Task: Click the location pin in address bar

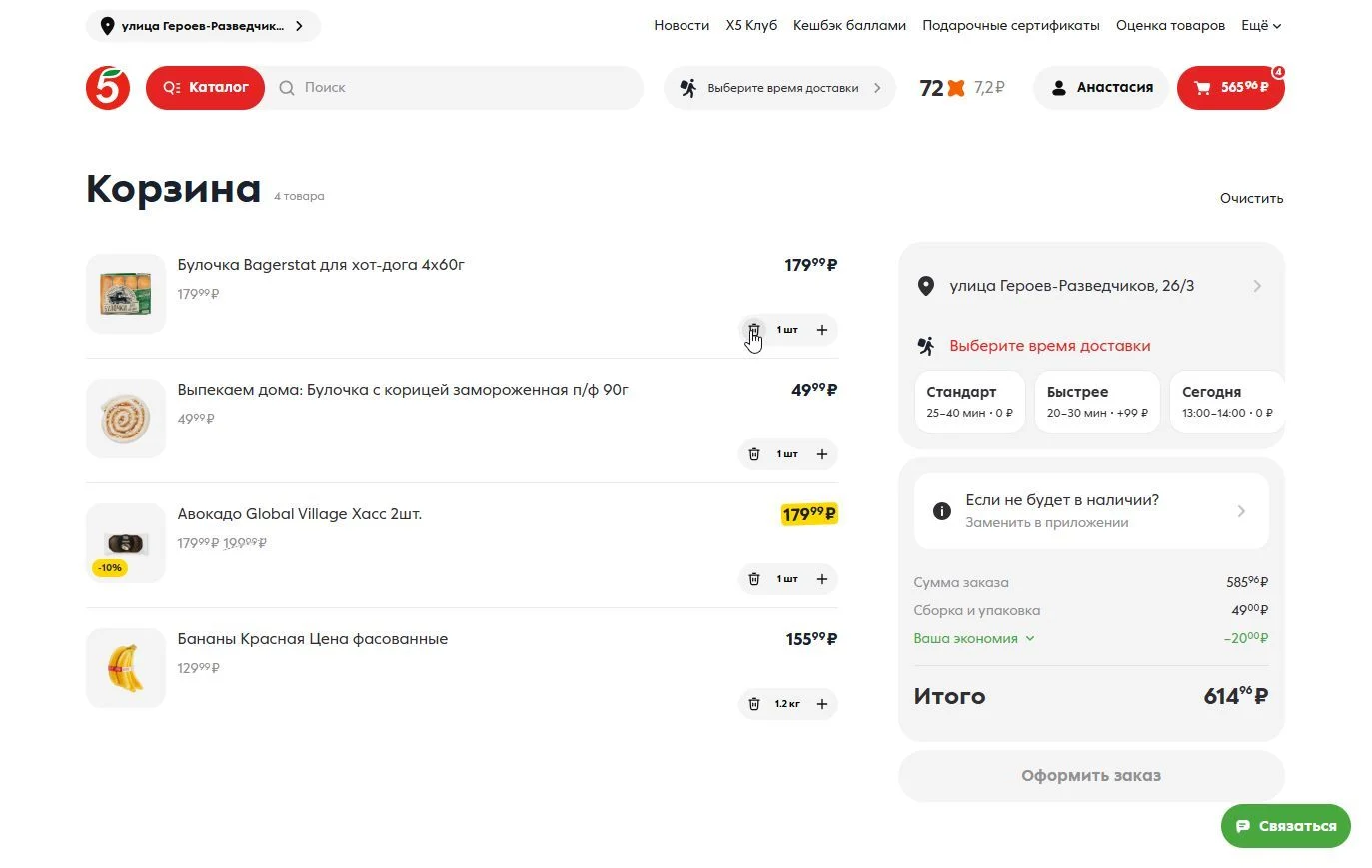Action: [107, 26]
